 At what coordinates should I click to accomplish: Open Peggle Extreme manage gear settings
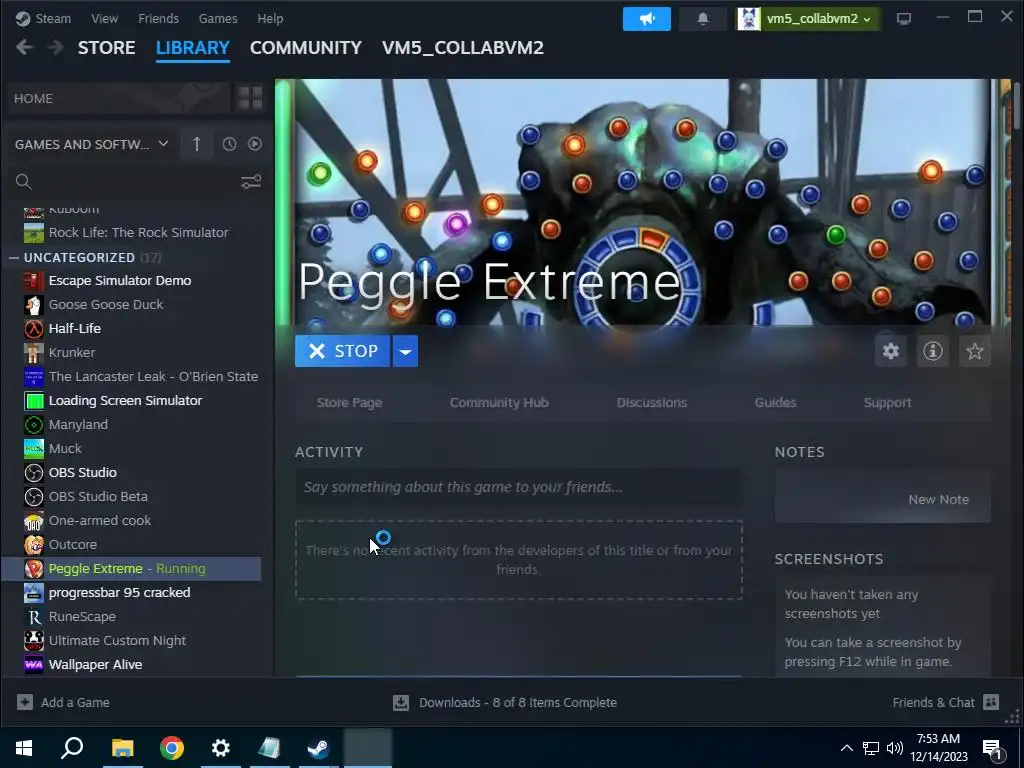pyautogui.click(x=891, y=351)
